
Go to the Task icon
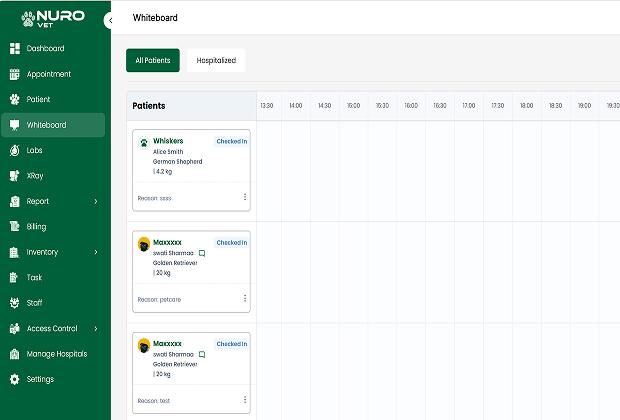(x=14, y=278)
